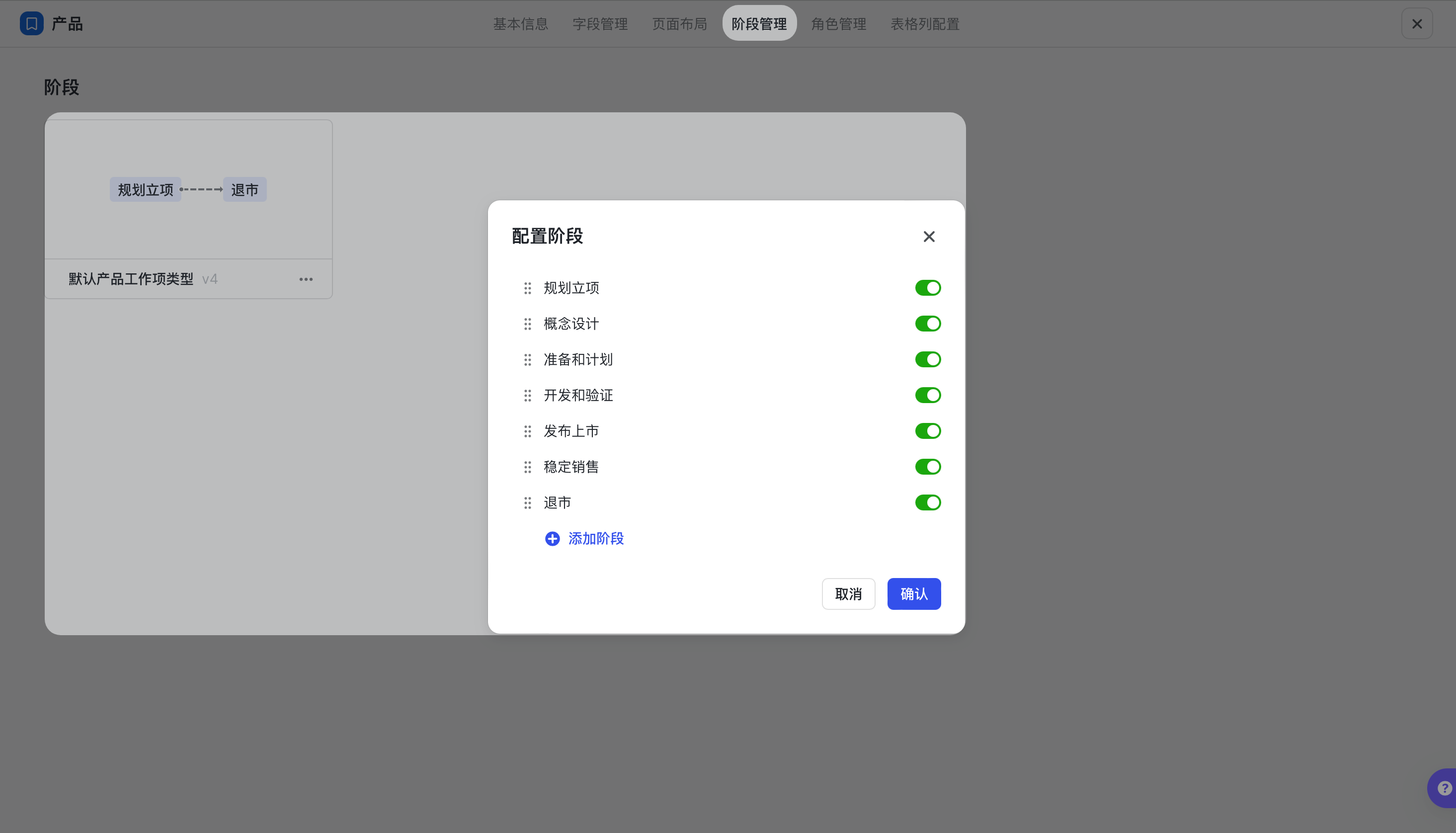1456x833 pixels.
Task: Open the 基本信息 tab
Action: coord(520,23)
